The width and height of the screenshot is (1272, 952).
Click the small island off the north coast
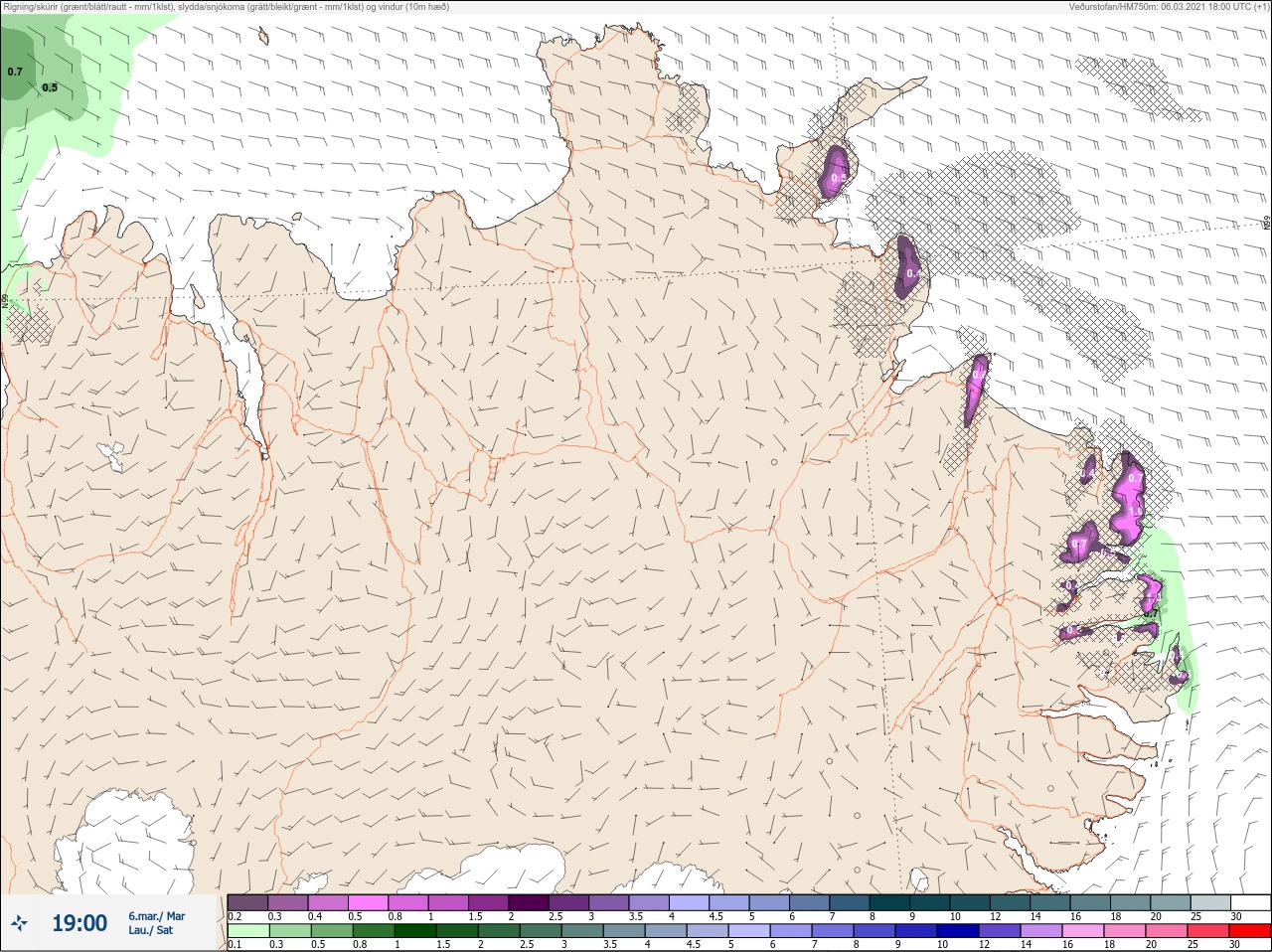click(263, 37)
